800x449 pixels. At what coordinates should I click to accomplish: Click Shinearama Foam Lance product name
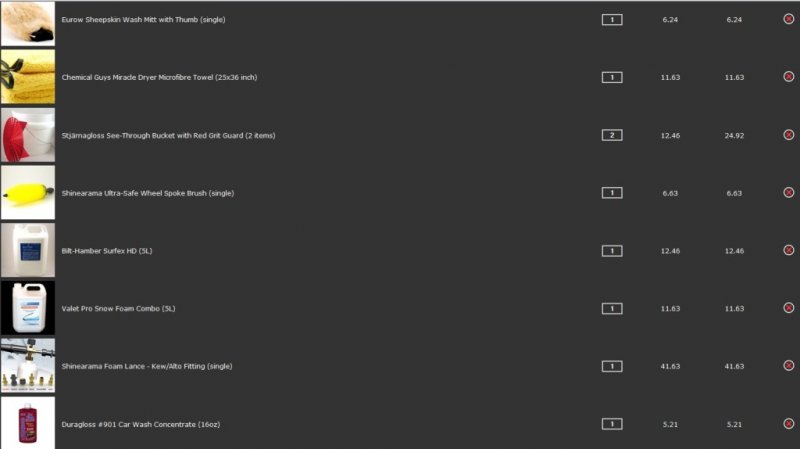[x=146, y=366]
